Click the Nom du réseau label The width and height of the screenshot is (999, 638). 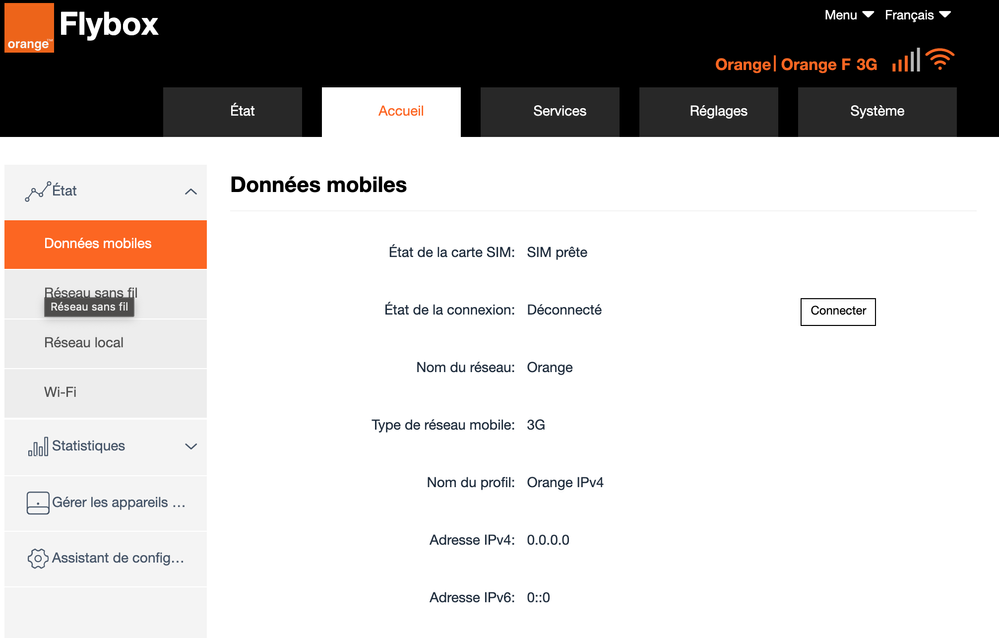pyautogui.click(x=465, y=368)
